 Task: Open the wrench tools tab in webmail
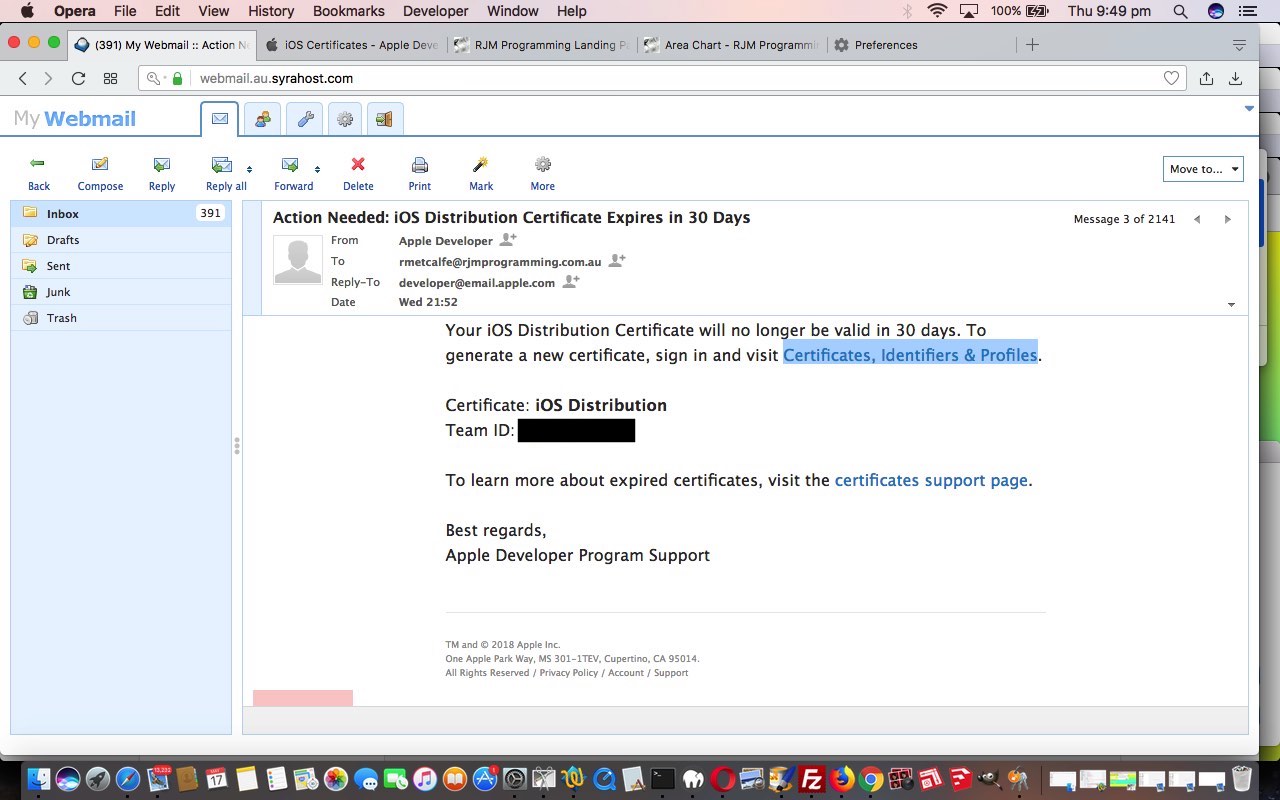[304, 119]
